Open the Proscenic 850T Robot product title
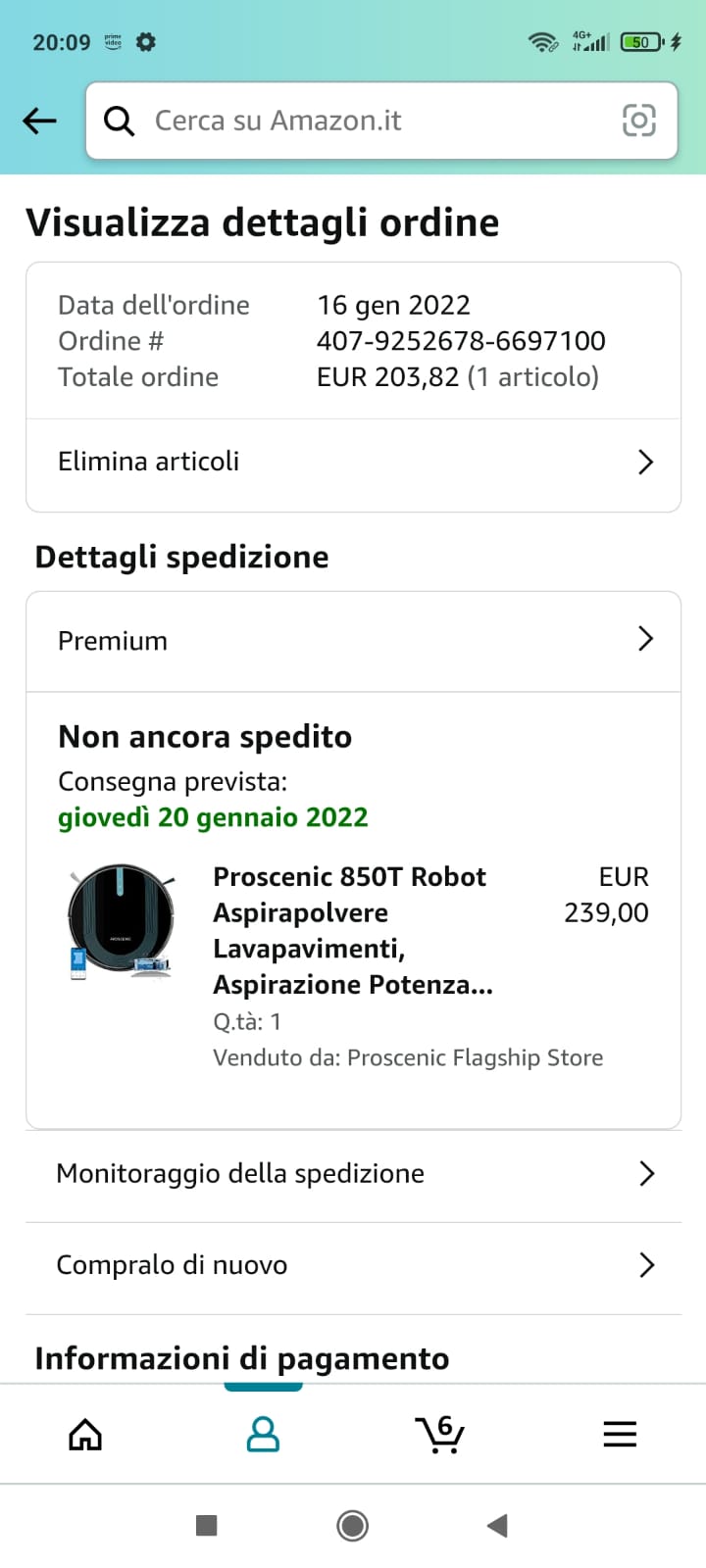 point(353,930)
